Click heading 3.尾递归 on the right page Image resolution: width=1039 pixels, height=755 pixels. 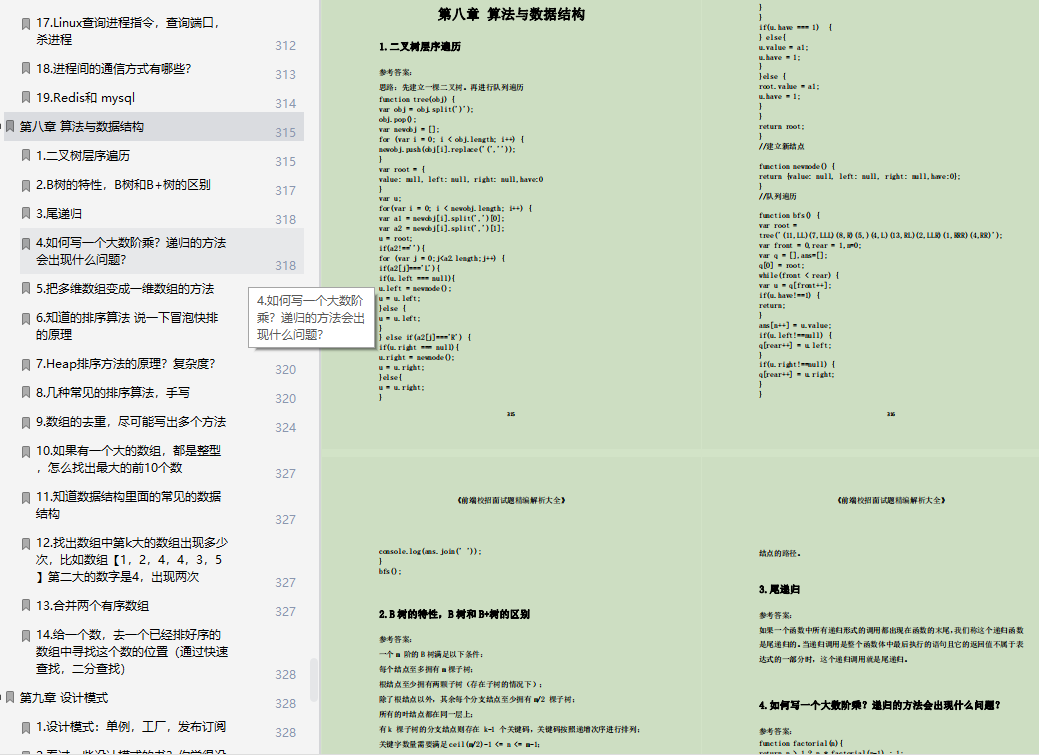tap(779, 589)
